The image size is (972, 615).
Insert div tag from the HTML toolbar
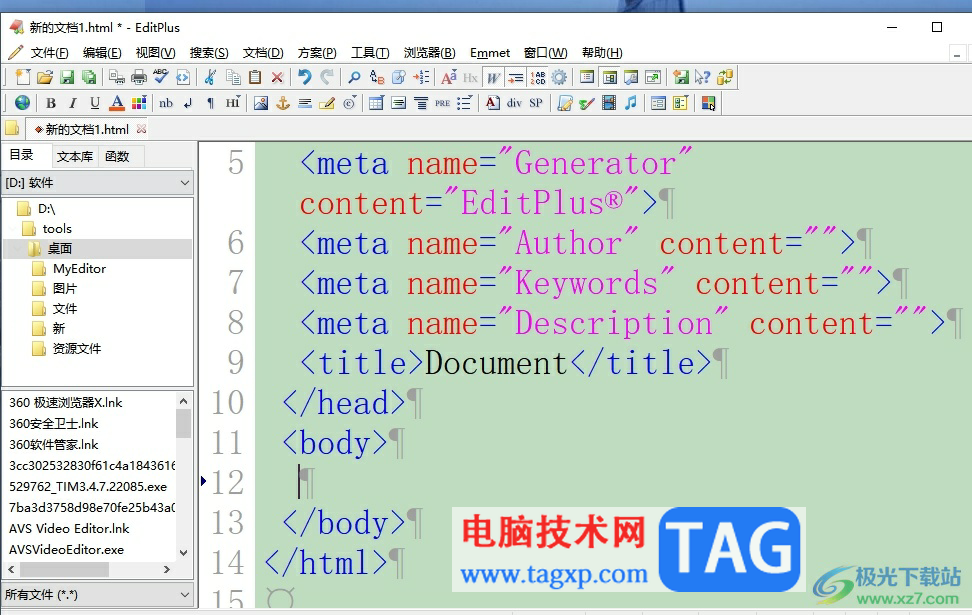point(514,103)
